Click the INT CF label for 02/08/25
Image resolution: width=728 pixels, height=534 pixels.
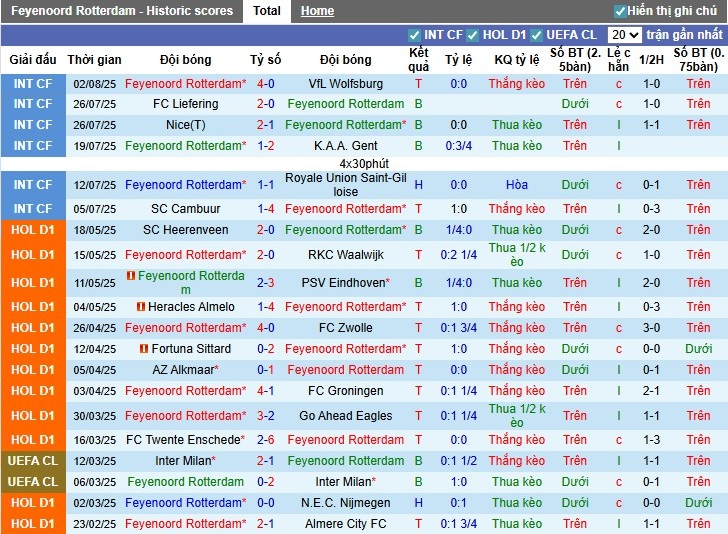pyautogui.click(x=33, y=84)
